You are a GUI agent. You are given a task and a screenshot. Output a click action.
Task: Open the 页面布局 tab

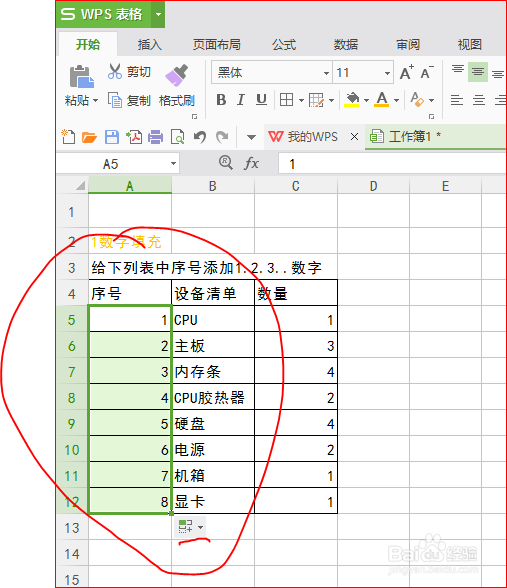[216, 45]
